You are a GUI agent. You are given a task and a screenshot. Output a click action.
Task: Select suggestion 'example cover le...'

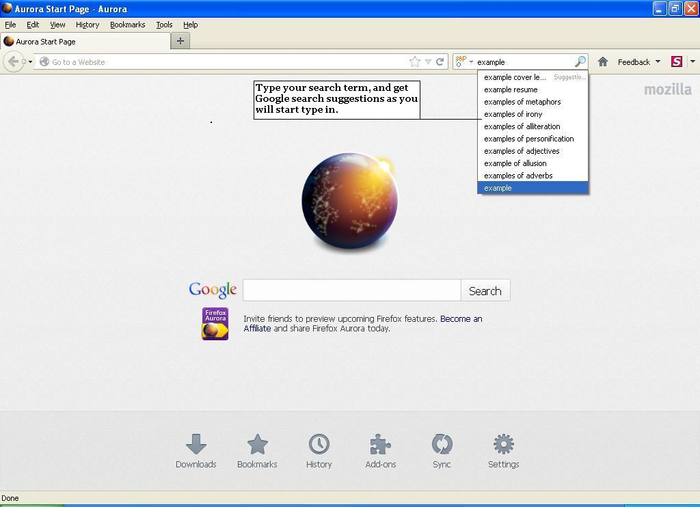[533, 77]
